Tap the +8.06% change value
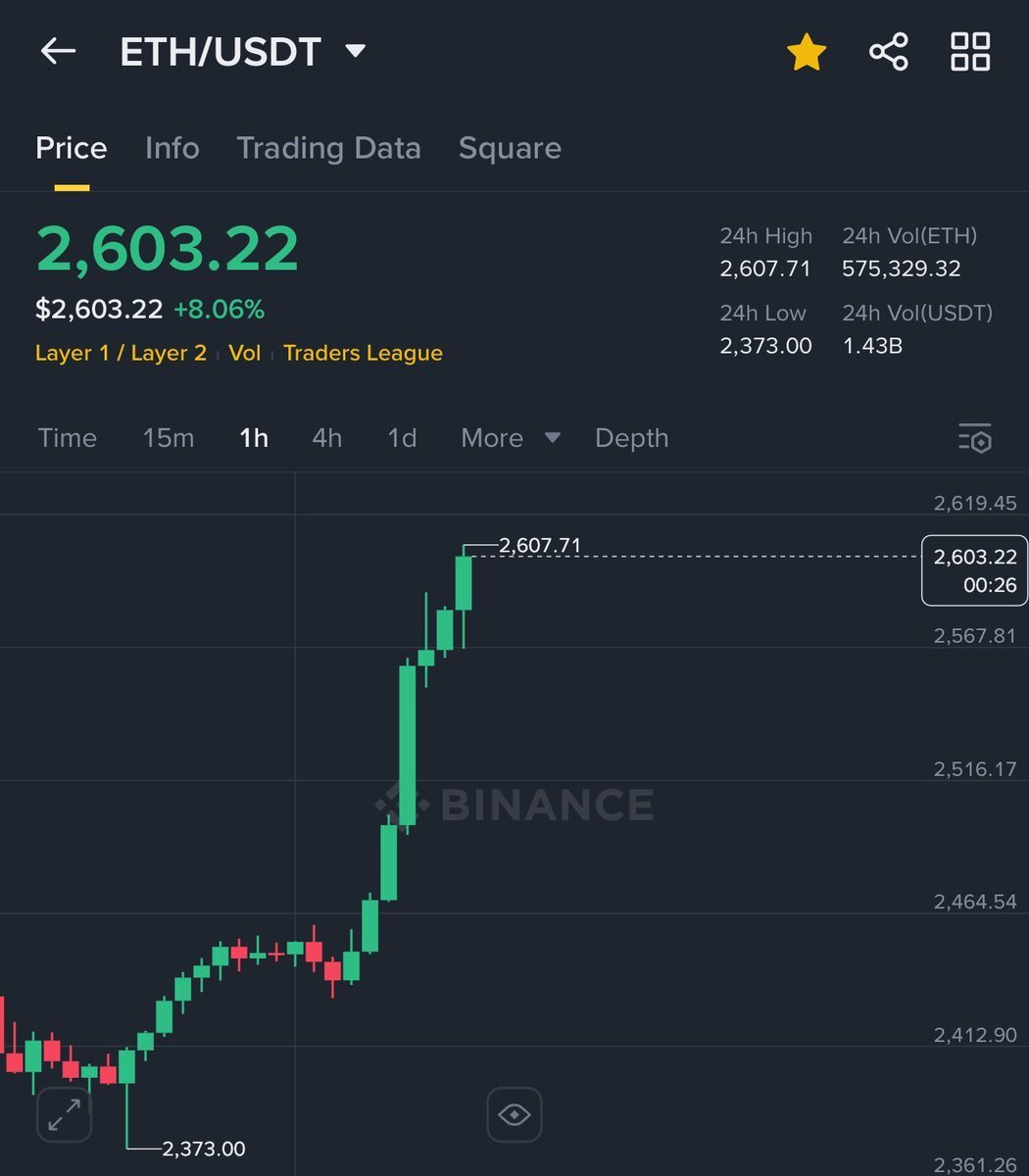 pos(220,310)
